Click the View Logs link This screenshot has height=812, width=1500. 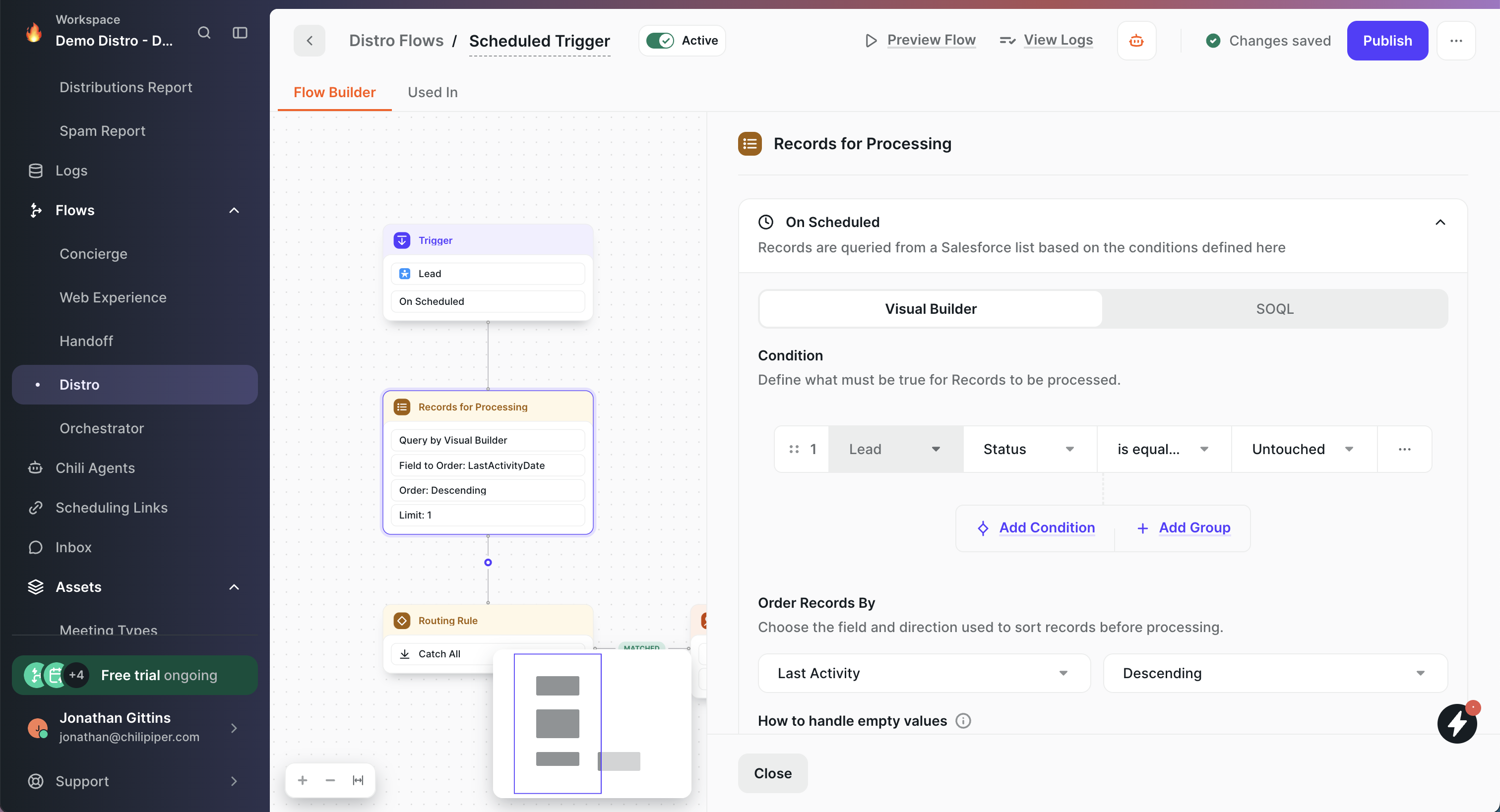pyautogui.click(x=1058, y=40)
